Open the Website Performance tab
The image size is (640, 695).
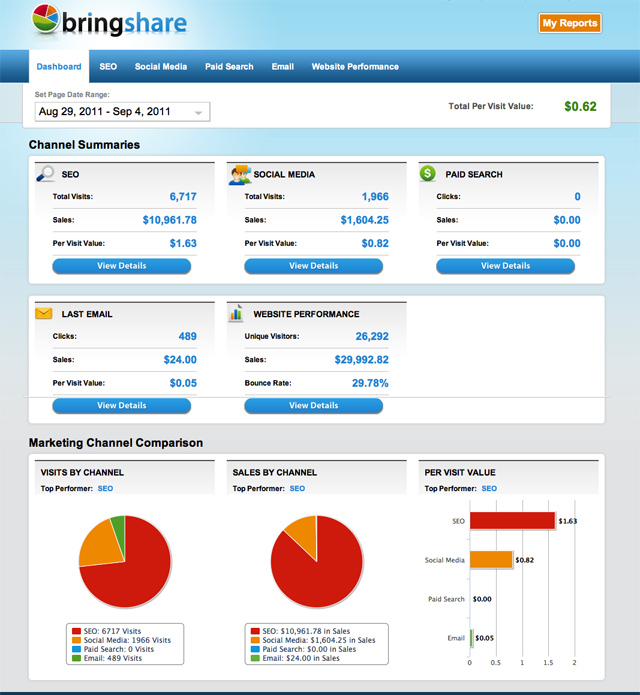pos(355,66)
